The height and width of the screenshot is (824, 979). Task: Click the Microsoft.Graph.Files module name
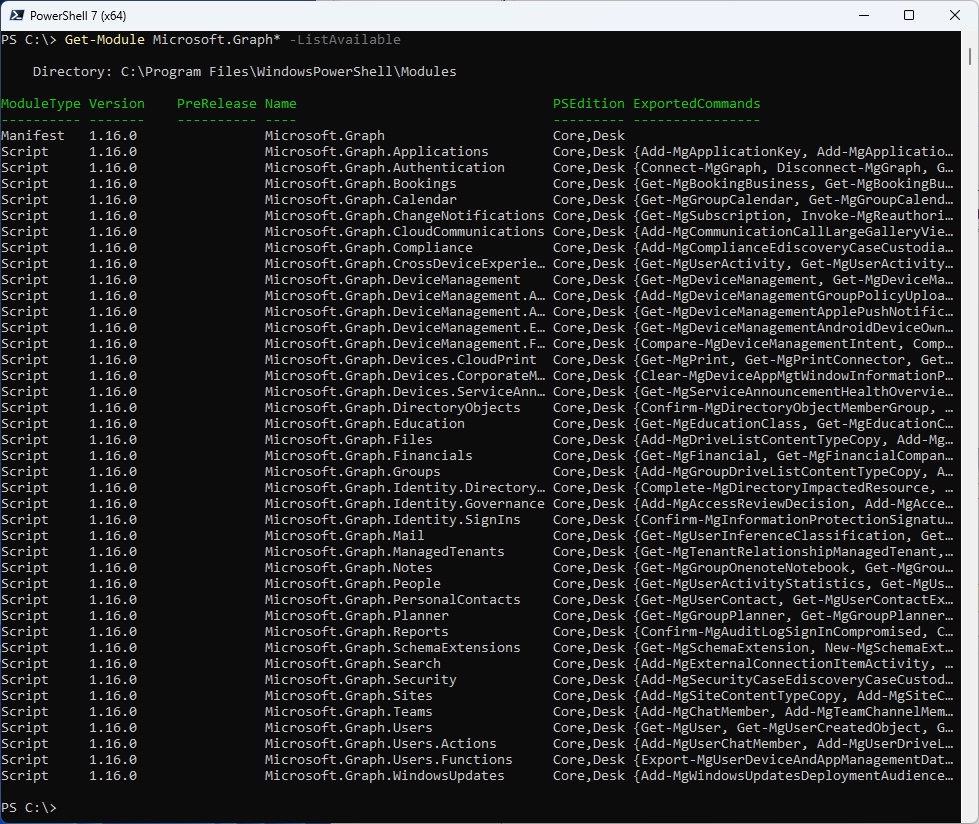pos(348,440)
